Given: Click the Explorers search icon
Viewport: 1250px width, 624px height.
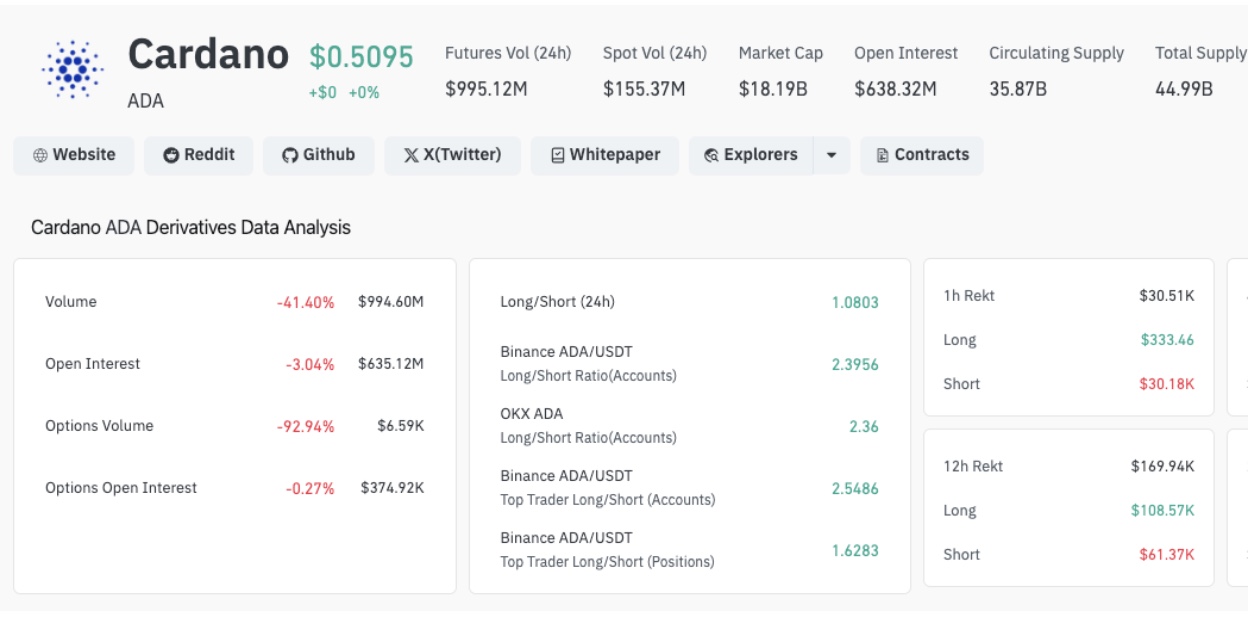Looking at the screenshot, I should (x=711, y=155).
